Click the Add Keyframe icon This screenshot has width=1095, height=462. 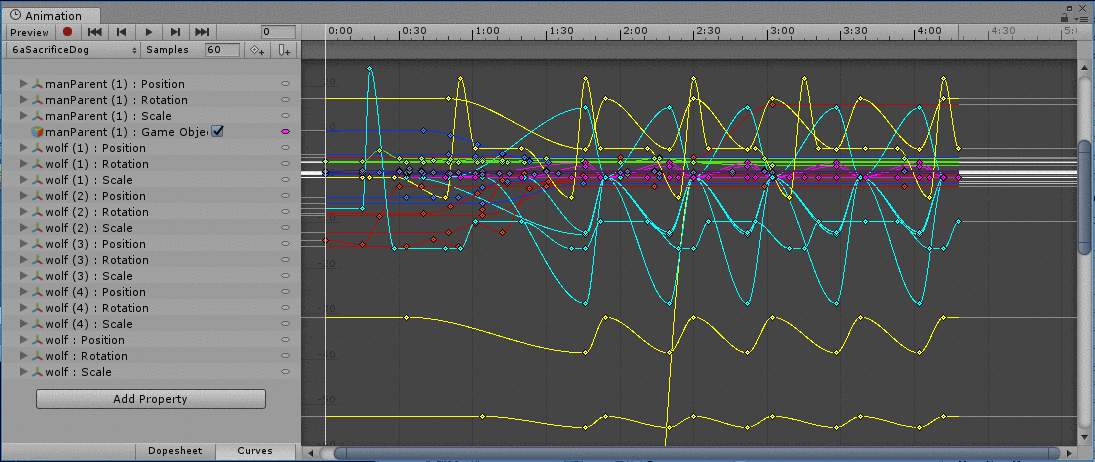[257, 50]
